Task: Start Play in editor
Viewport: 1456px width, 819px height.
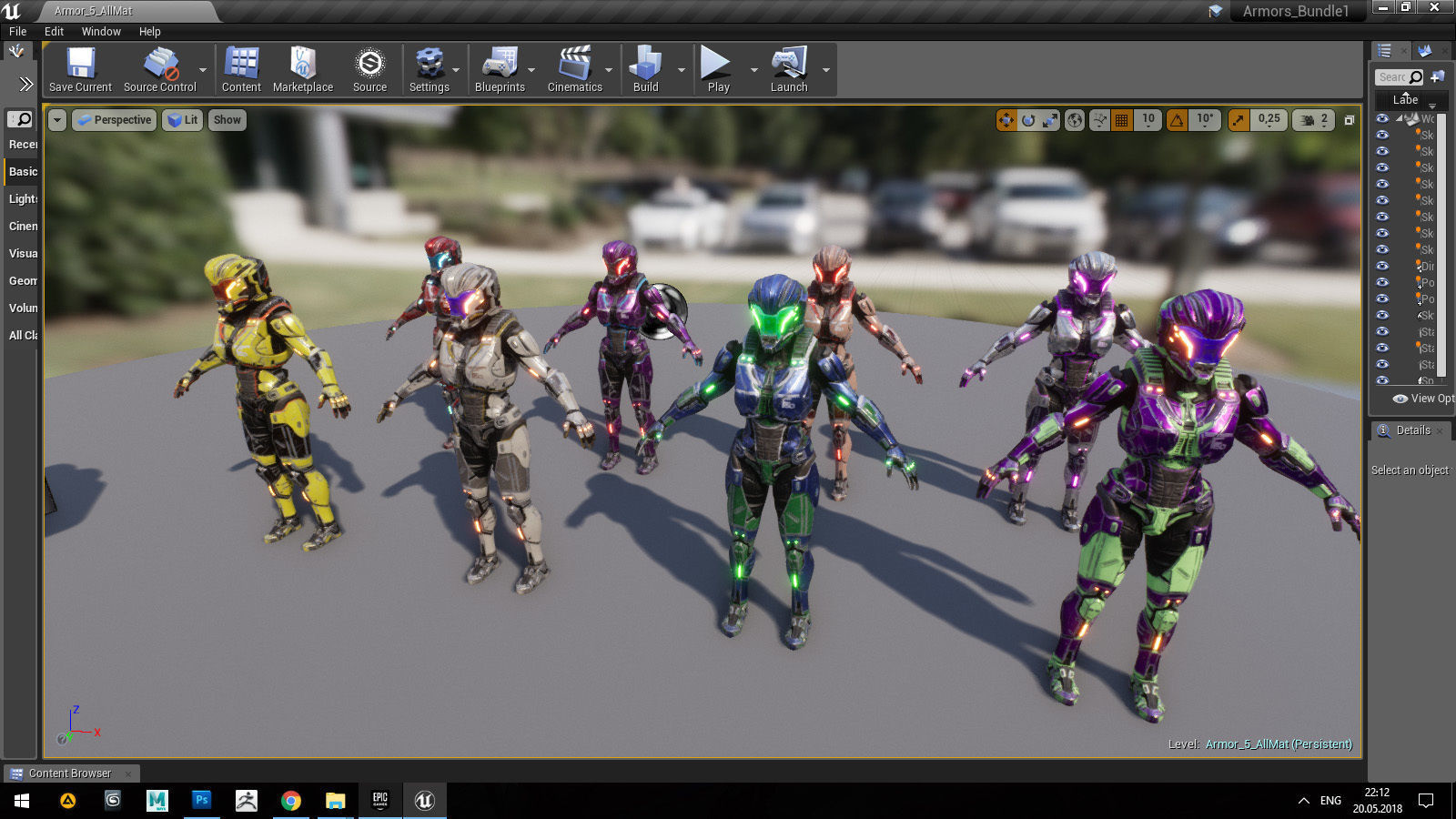Action: (x=718, y=70)
